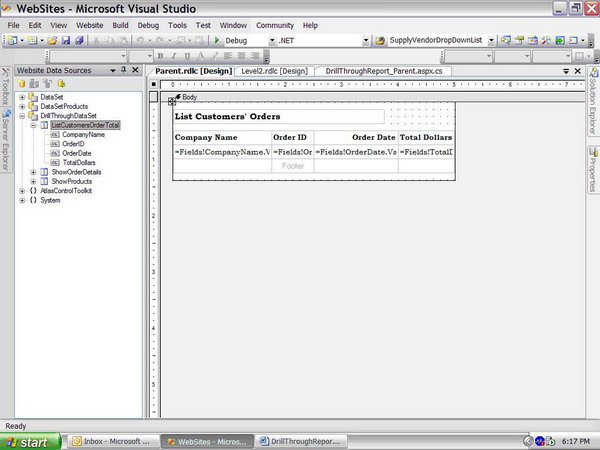Open the Debug configuration dropdown
This screenshot has width=600, height=450.
coord(272,41)
